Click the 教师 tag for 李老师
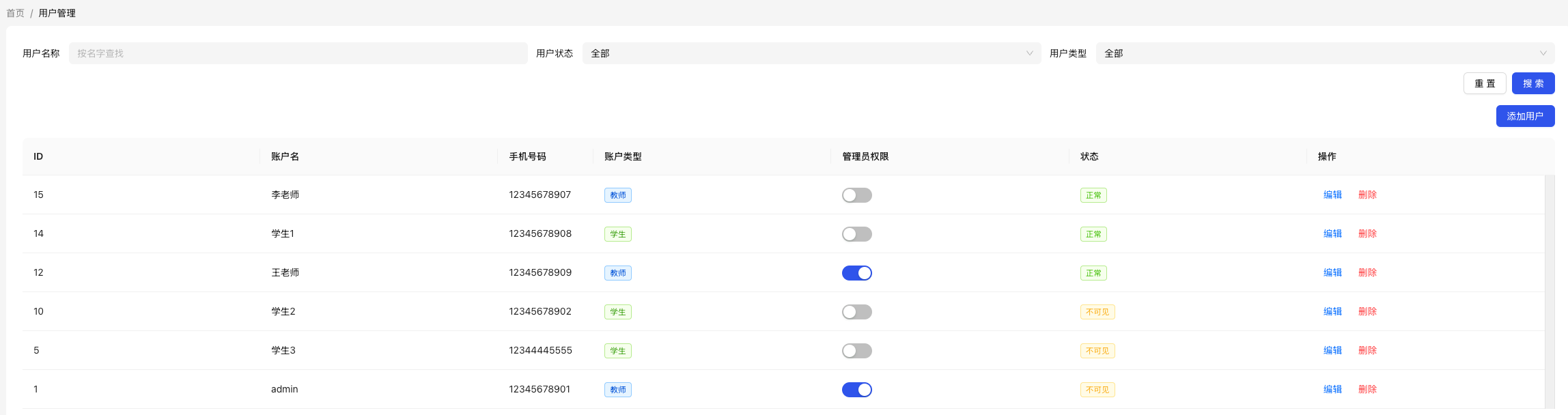This screenshot has height=415, width=1568. point(617,195)
